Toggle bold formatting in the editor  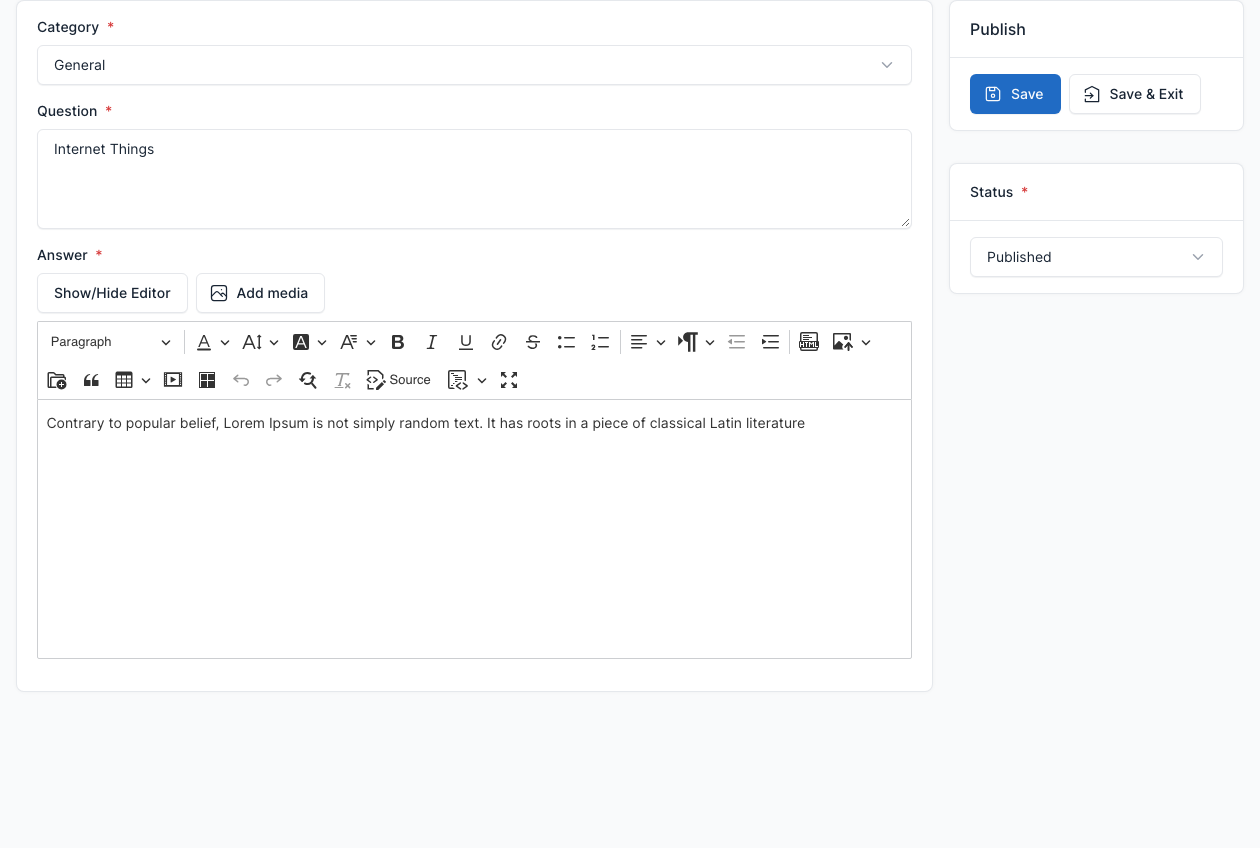(x=398, y=342)
